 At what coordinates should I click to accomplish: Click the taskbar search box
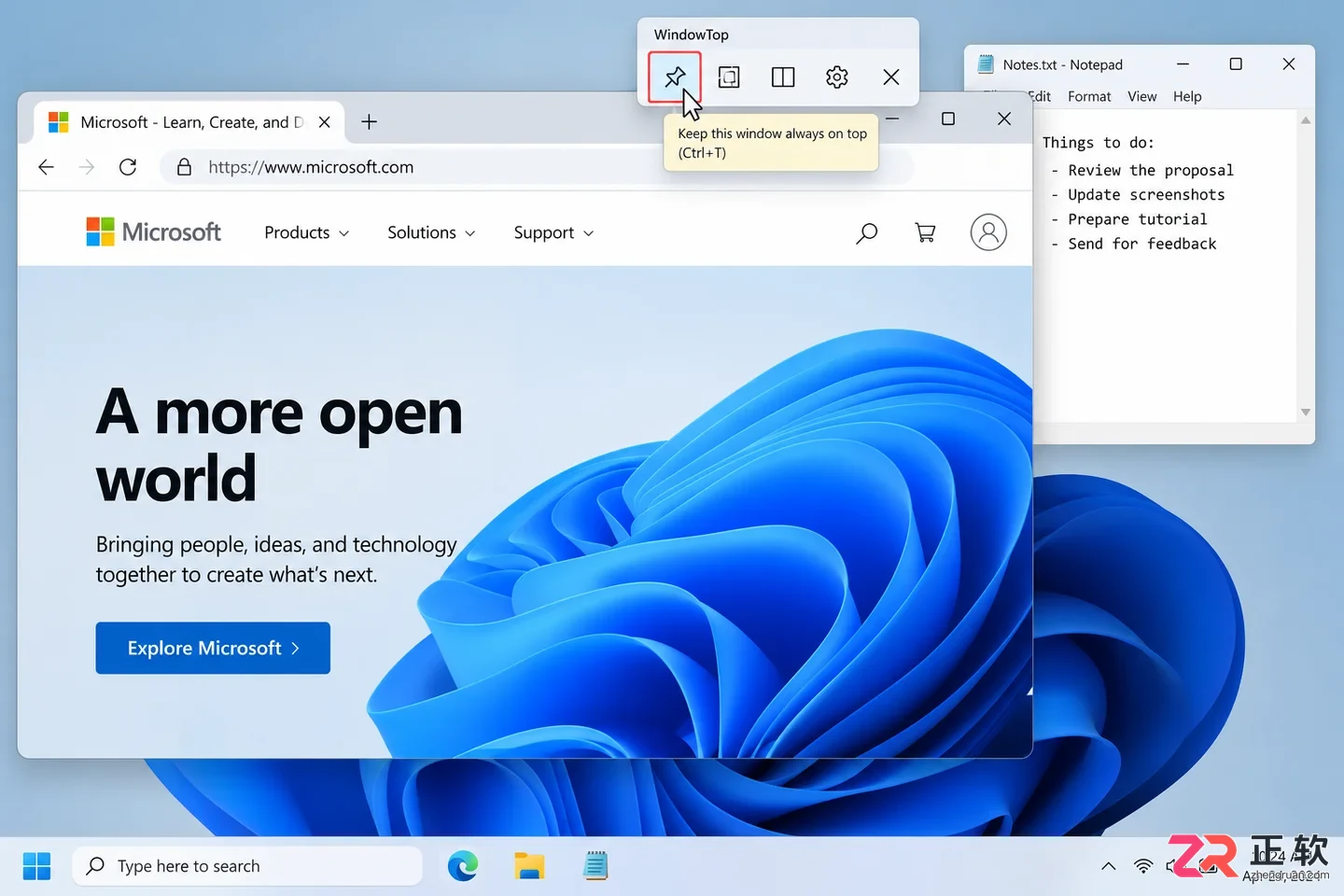coord(247,866)
